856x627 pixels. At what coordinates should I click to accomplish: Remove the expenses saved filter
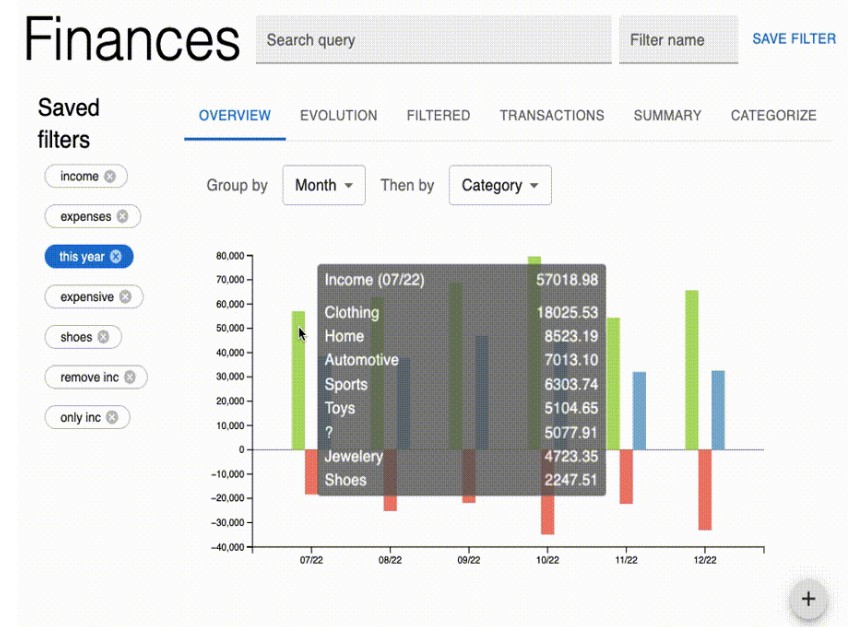click(x=120, y=216)
